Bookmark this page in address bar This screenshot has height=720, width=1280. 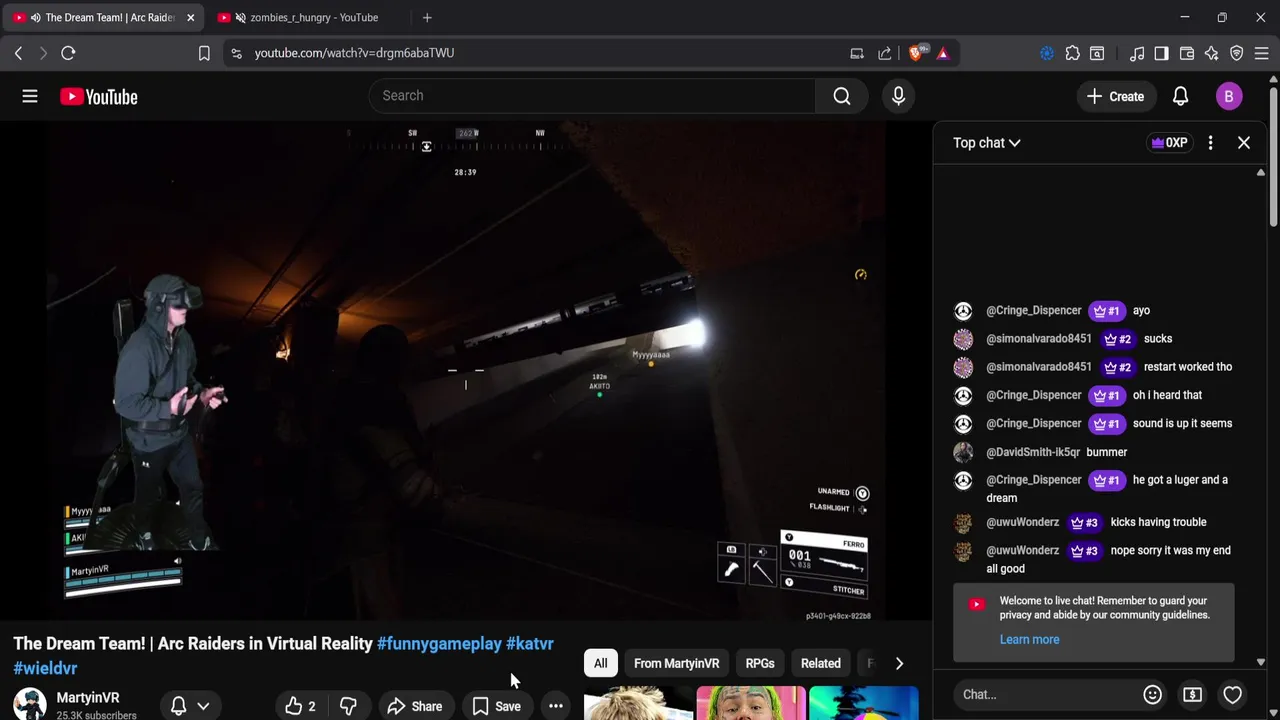[x=204, y=53]
